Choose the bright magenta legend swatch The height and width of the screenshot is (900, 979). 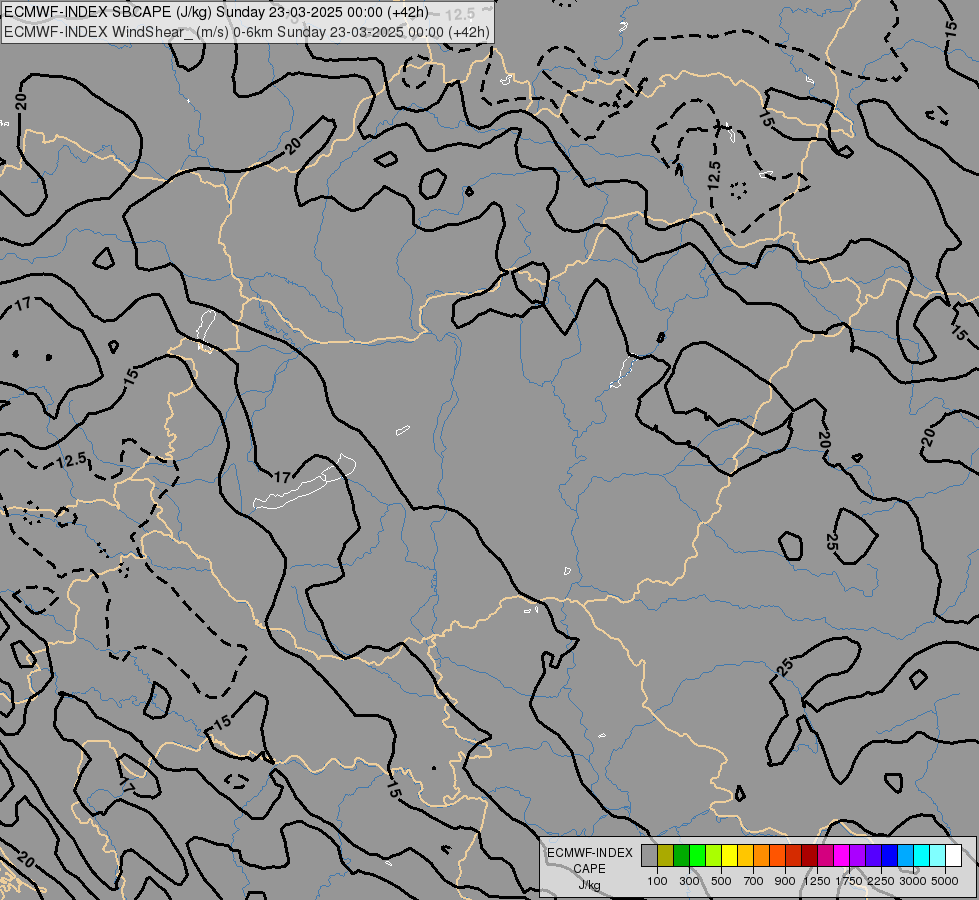pyautogui.click(x=842, y=855)
